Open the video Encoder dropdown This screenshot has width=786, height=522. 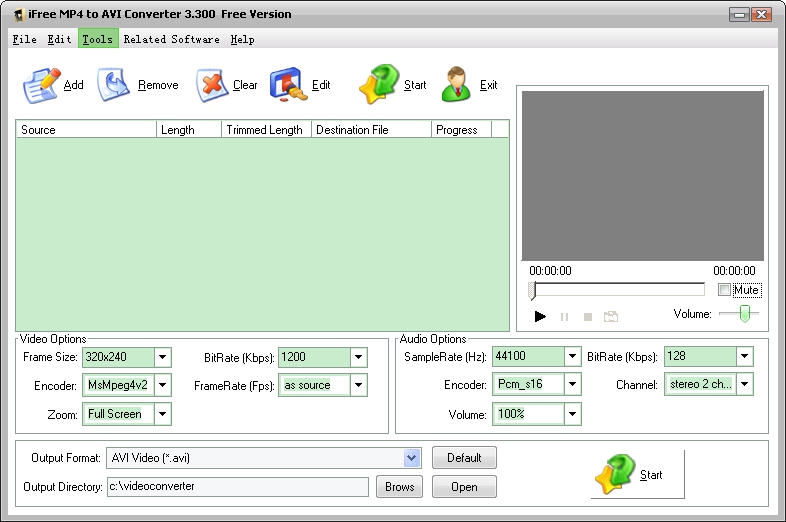pos(163,385)
